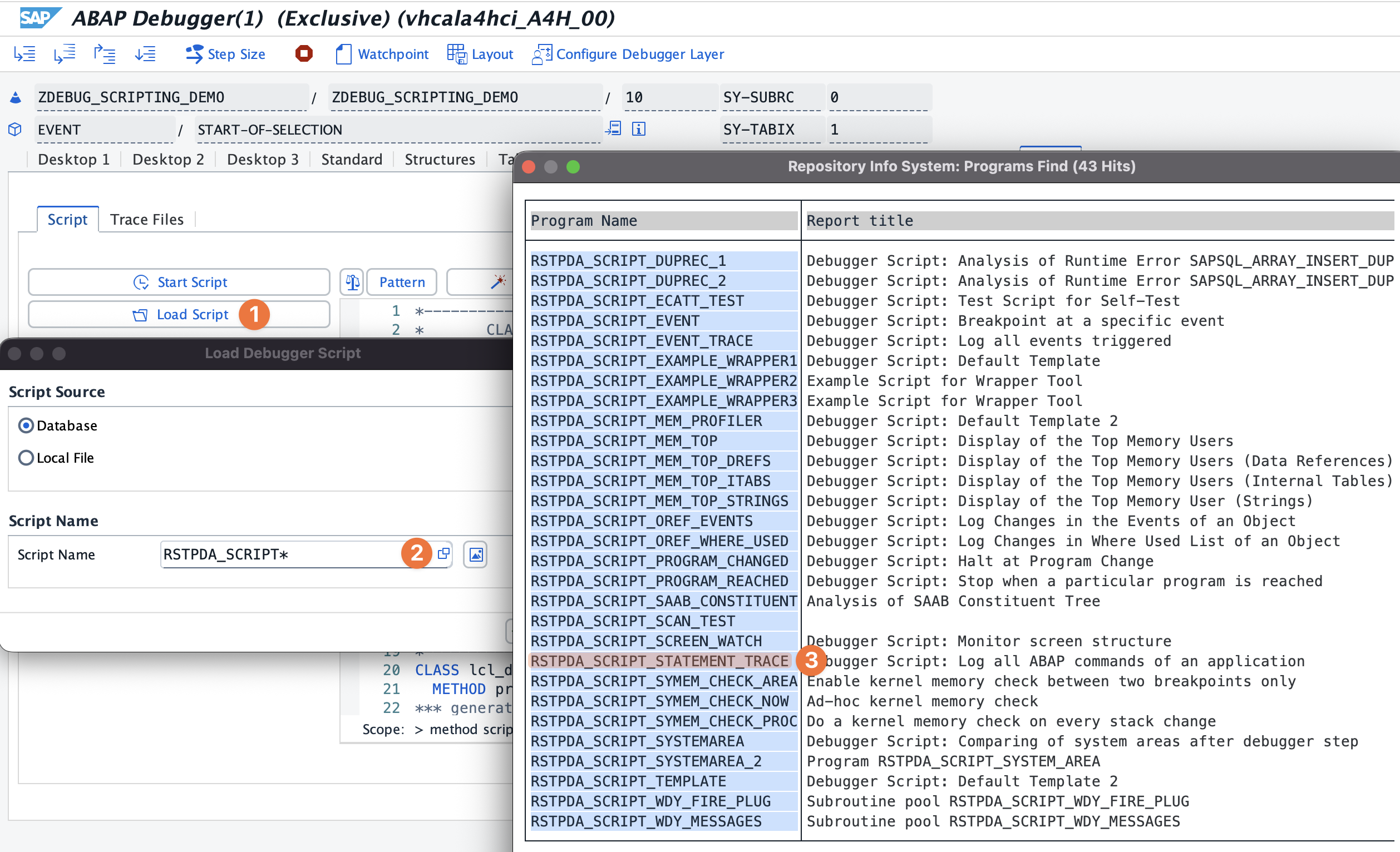Select RSTPDA_SCRIPT_SCREEN_WATCH program row
The height and width of the screenshot is (852, 1400).
[664, 642]
